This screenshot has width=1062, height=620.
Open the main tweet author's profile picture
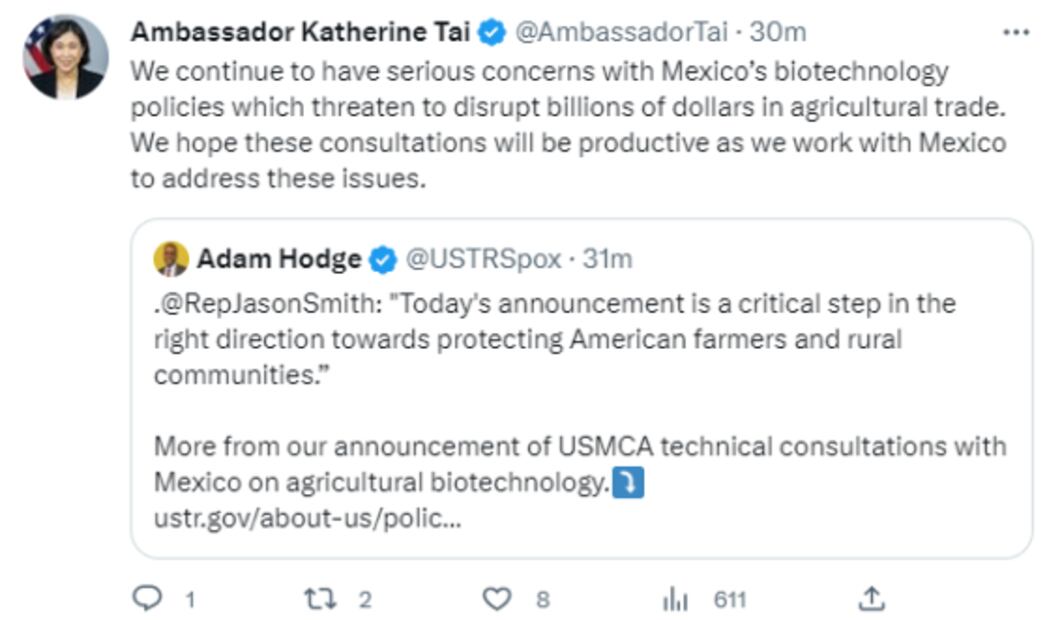[x=66, y=56]
